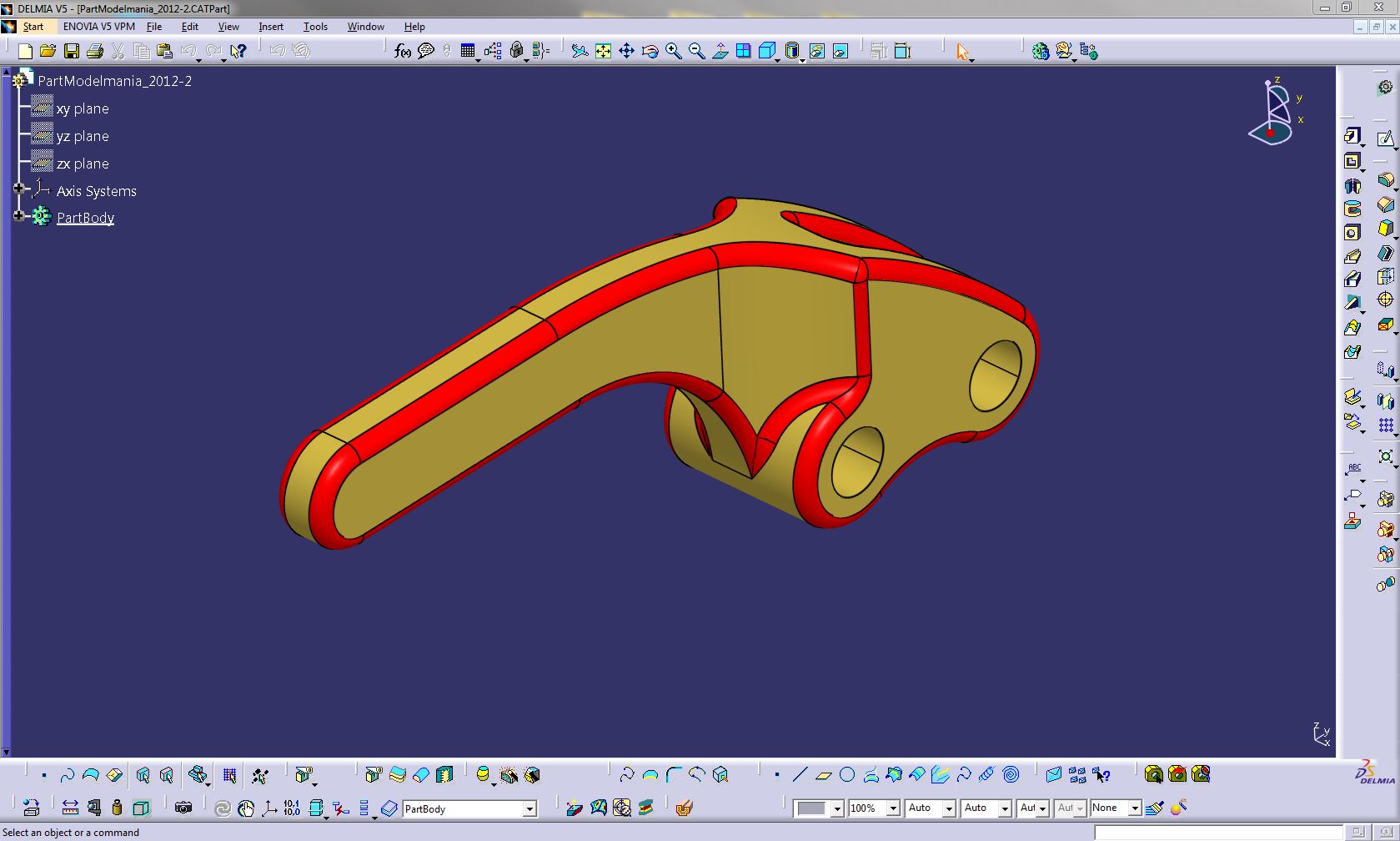Expand the view mode options arrow

click(x=802, y=60)
